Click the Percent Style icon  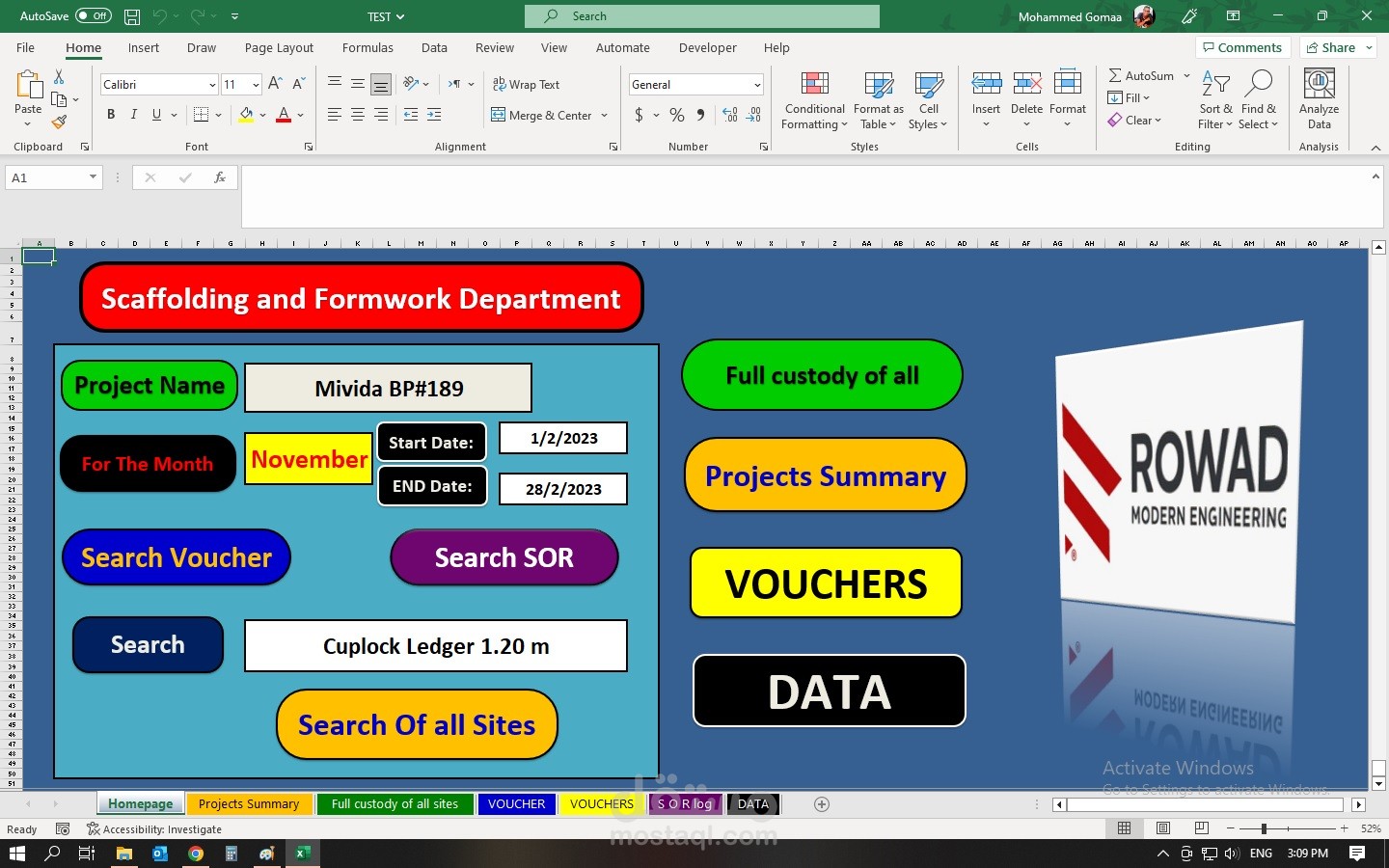(677, 115)
